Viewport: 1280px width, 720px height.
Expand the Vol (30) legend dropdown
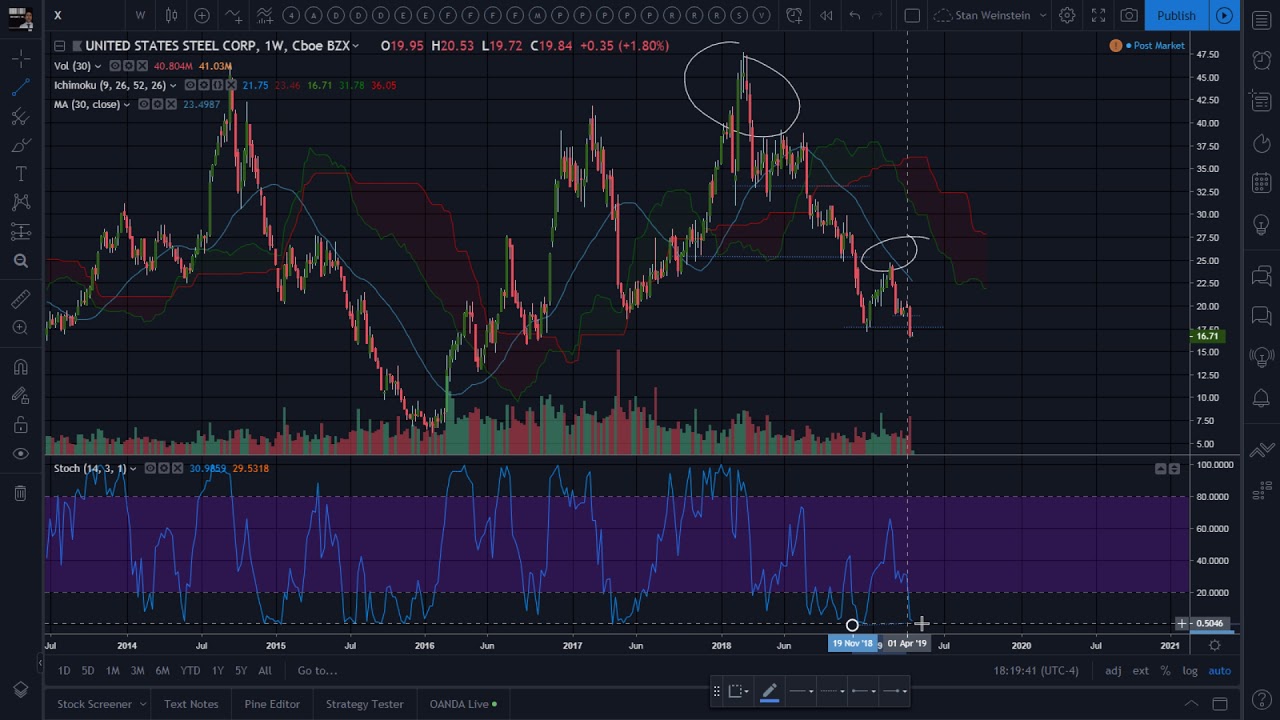pyautogui.click(x=98, y=66)
